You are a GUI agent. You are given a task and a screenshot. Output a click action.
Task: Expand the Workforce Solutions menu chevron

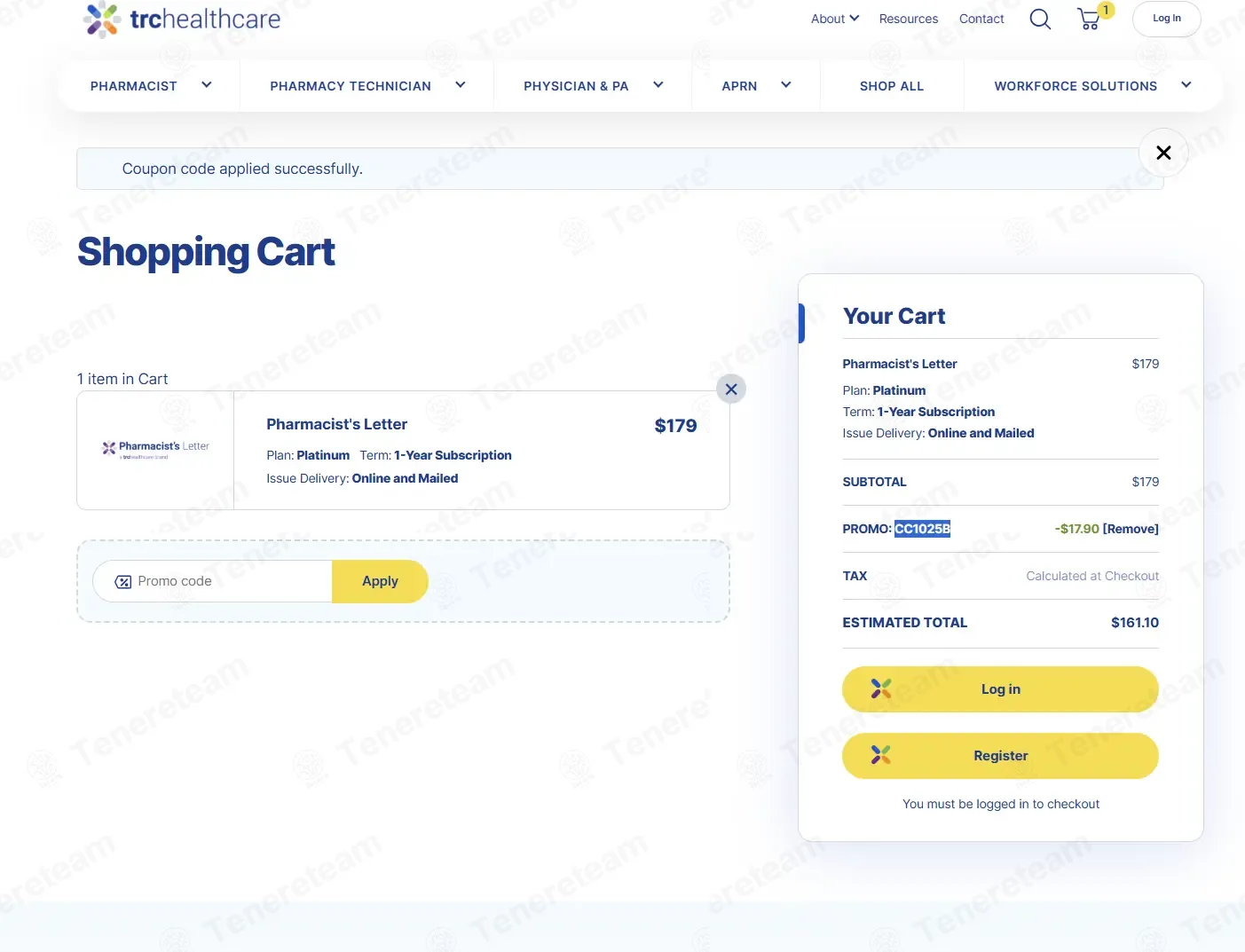pyautogui.click(x=1186, y=85)
